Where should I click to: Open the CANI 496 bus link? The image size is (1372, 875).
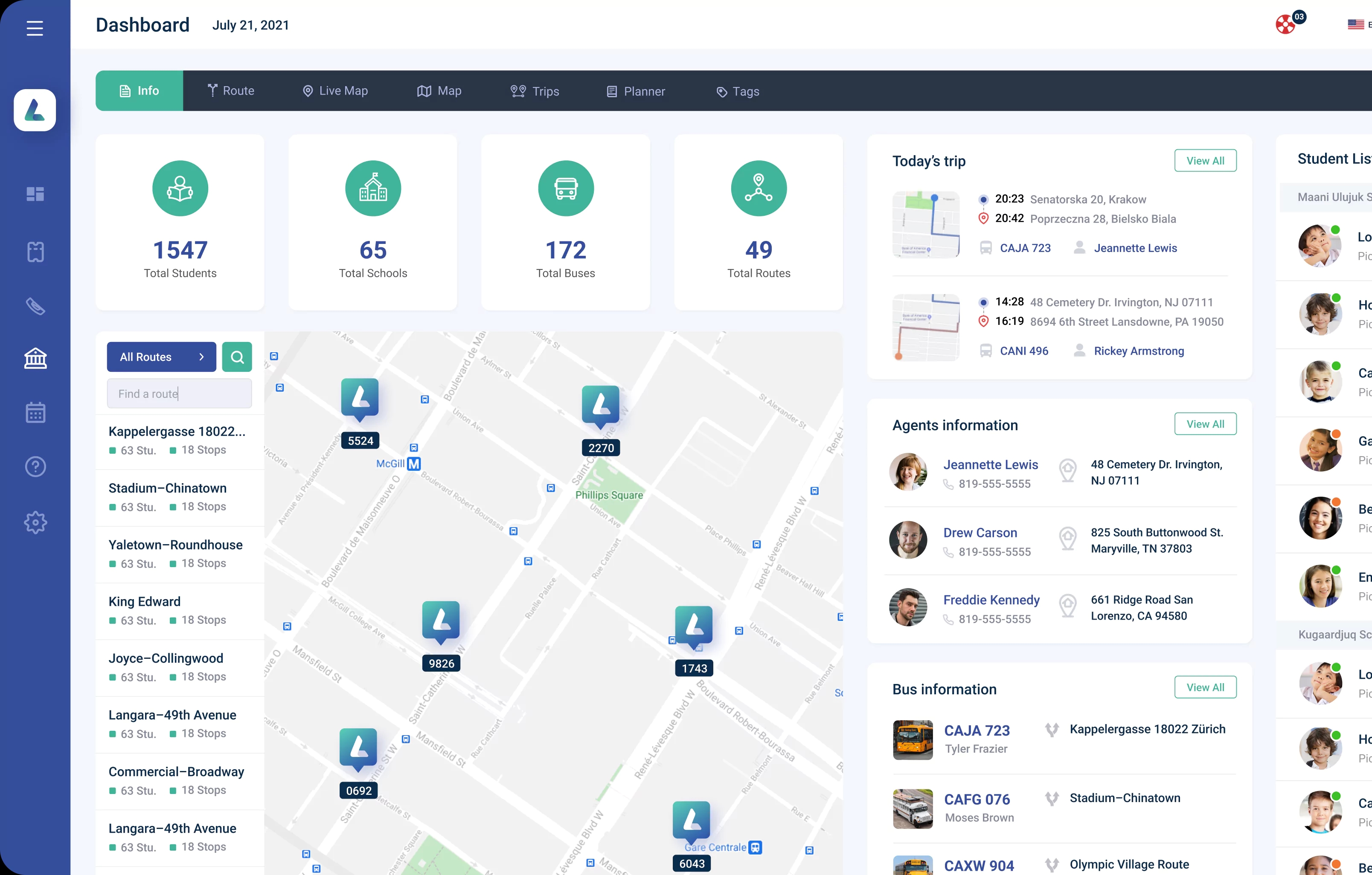pyautogui.click(x=1024, y=351)
